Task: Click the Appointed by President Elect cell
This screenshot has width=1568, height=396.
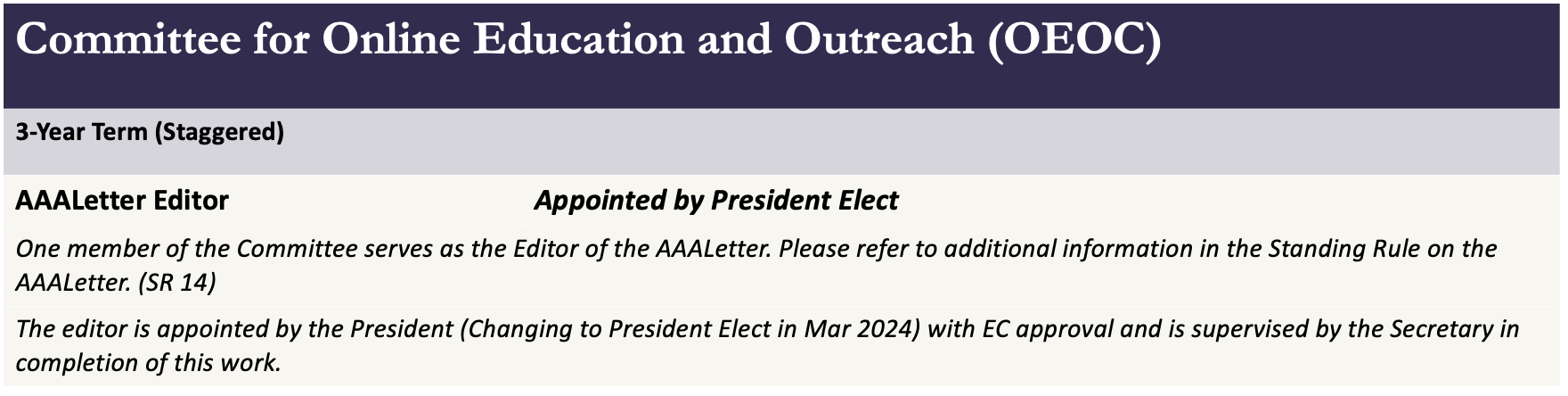Action: coord(1042,200)
